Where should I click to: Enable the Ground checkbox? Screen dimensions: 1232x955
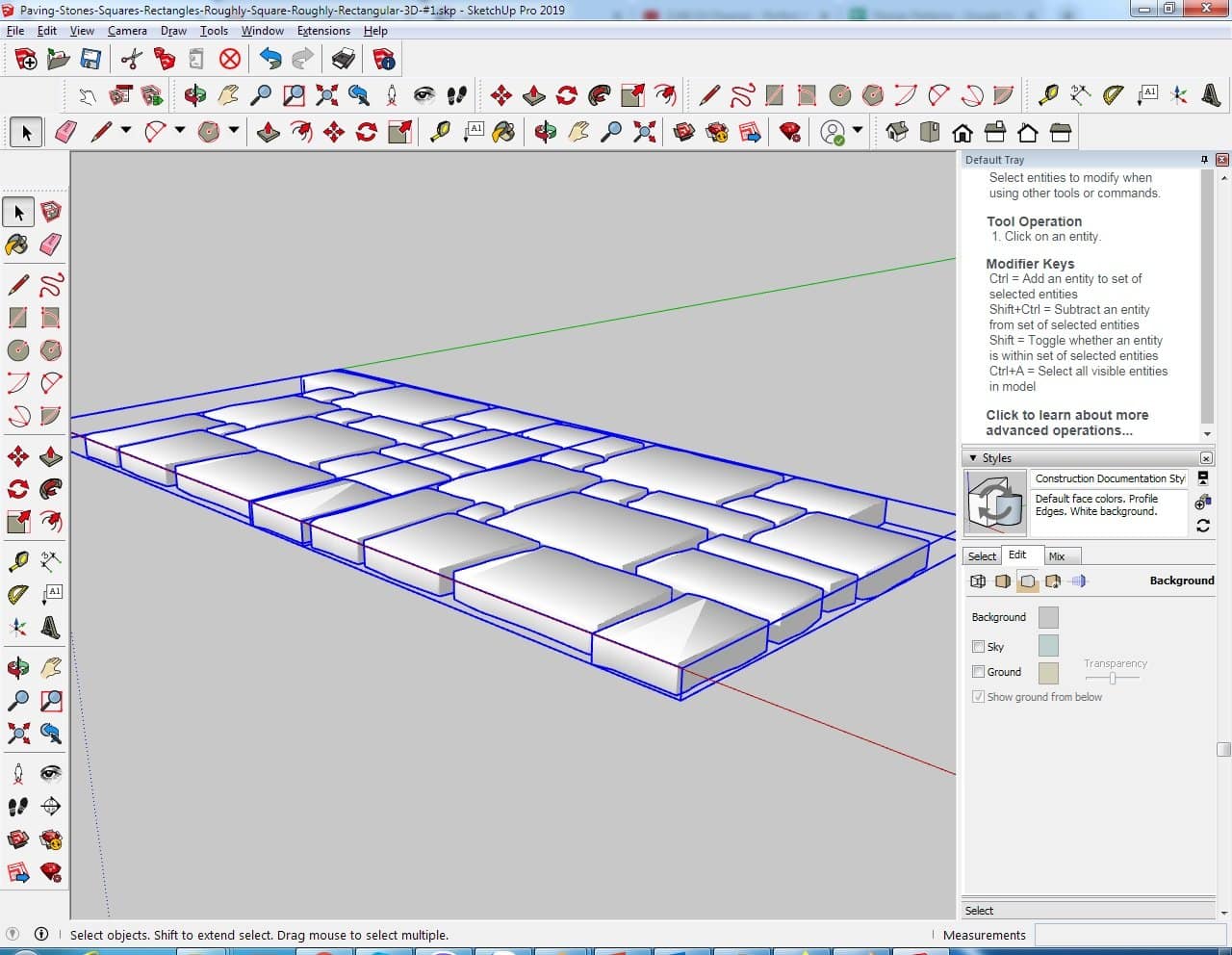click(979, 672)
